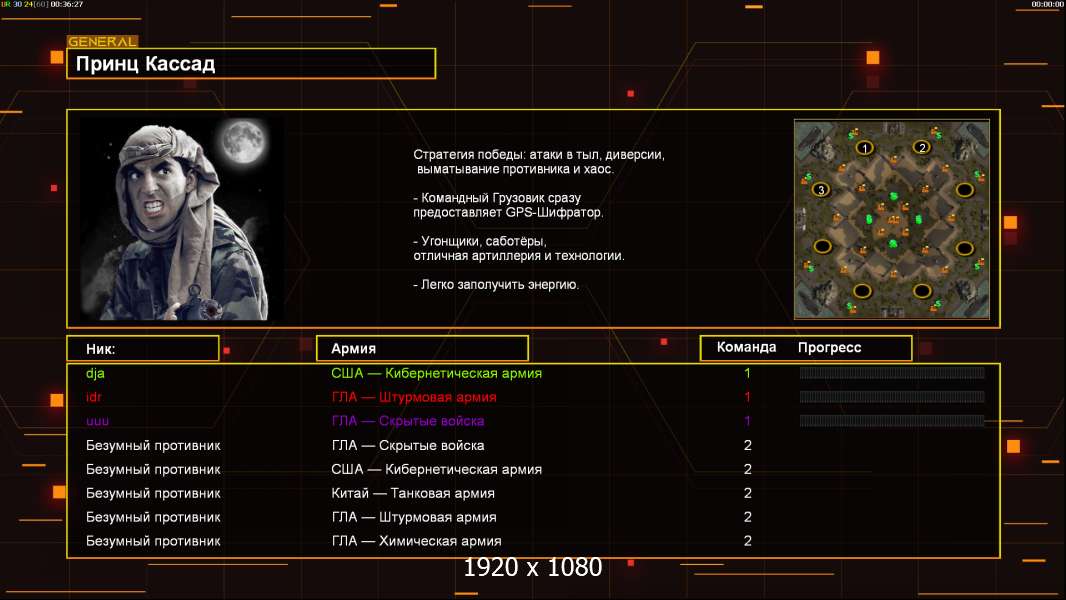
Task: Click the 'Команда' column header
Action: tap(746, 347)
